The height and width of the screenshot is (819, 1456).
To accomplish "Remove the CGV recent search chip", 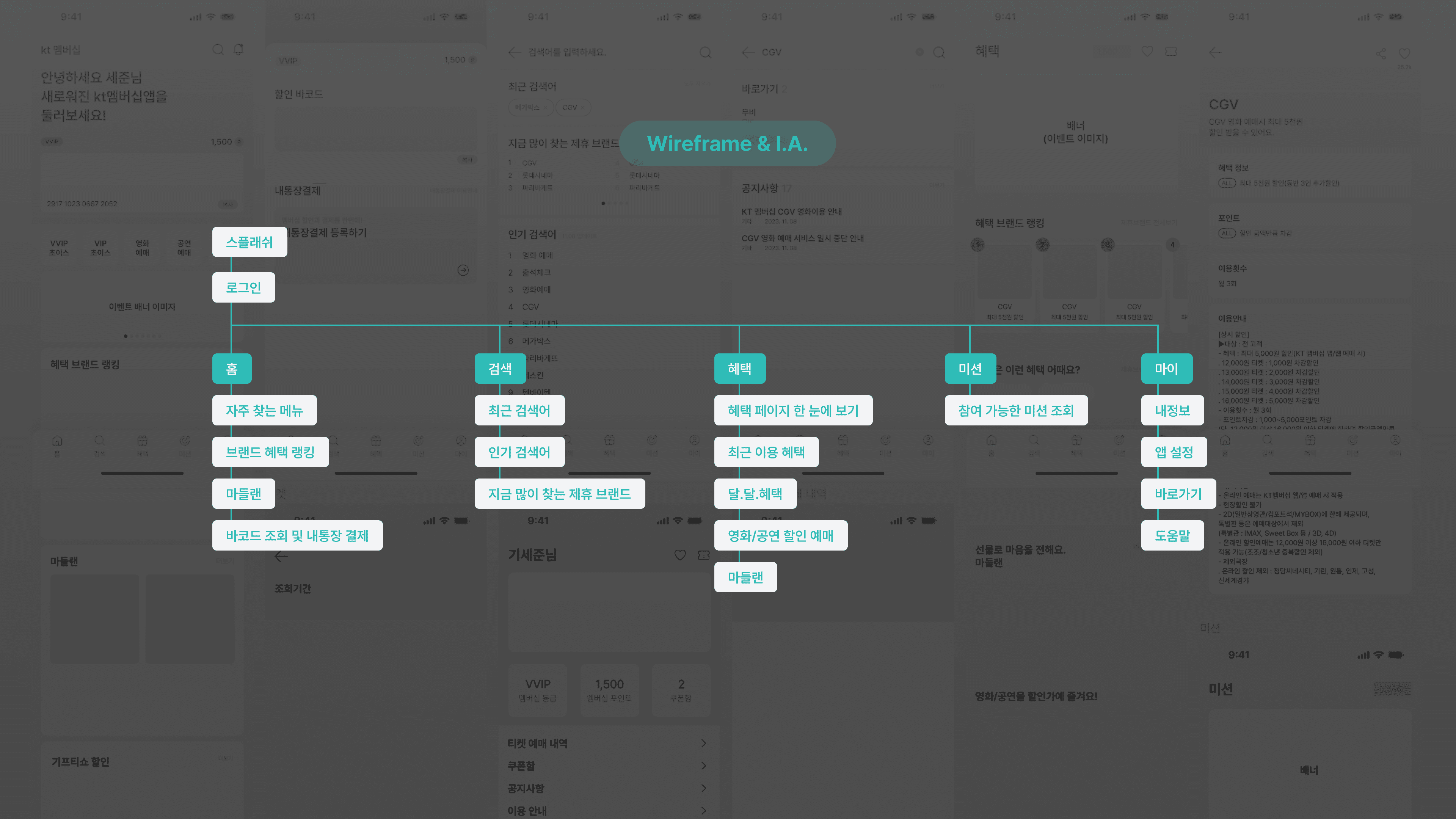I will point(582,107).
